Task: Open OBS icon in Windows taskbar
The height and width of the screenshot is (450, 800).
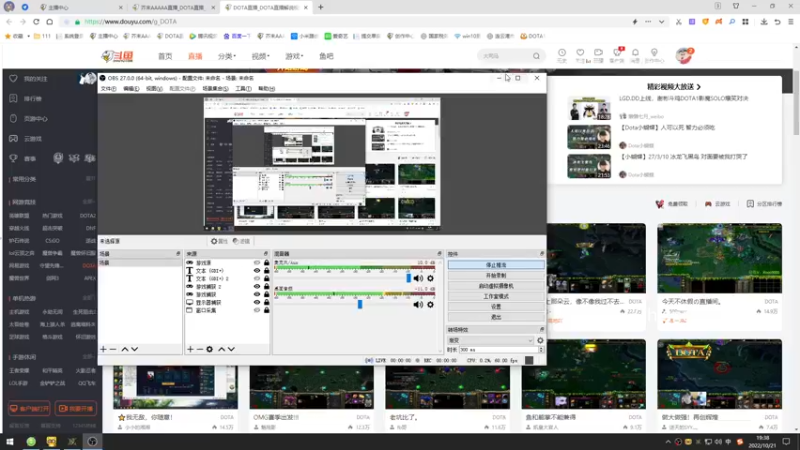Action: pos(92,442)
